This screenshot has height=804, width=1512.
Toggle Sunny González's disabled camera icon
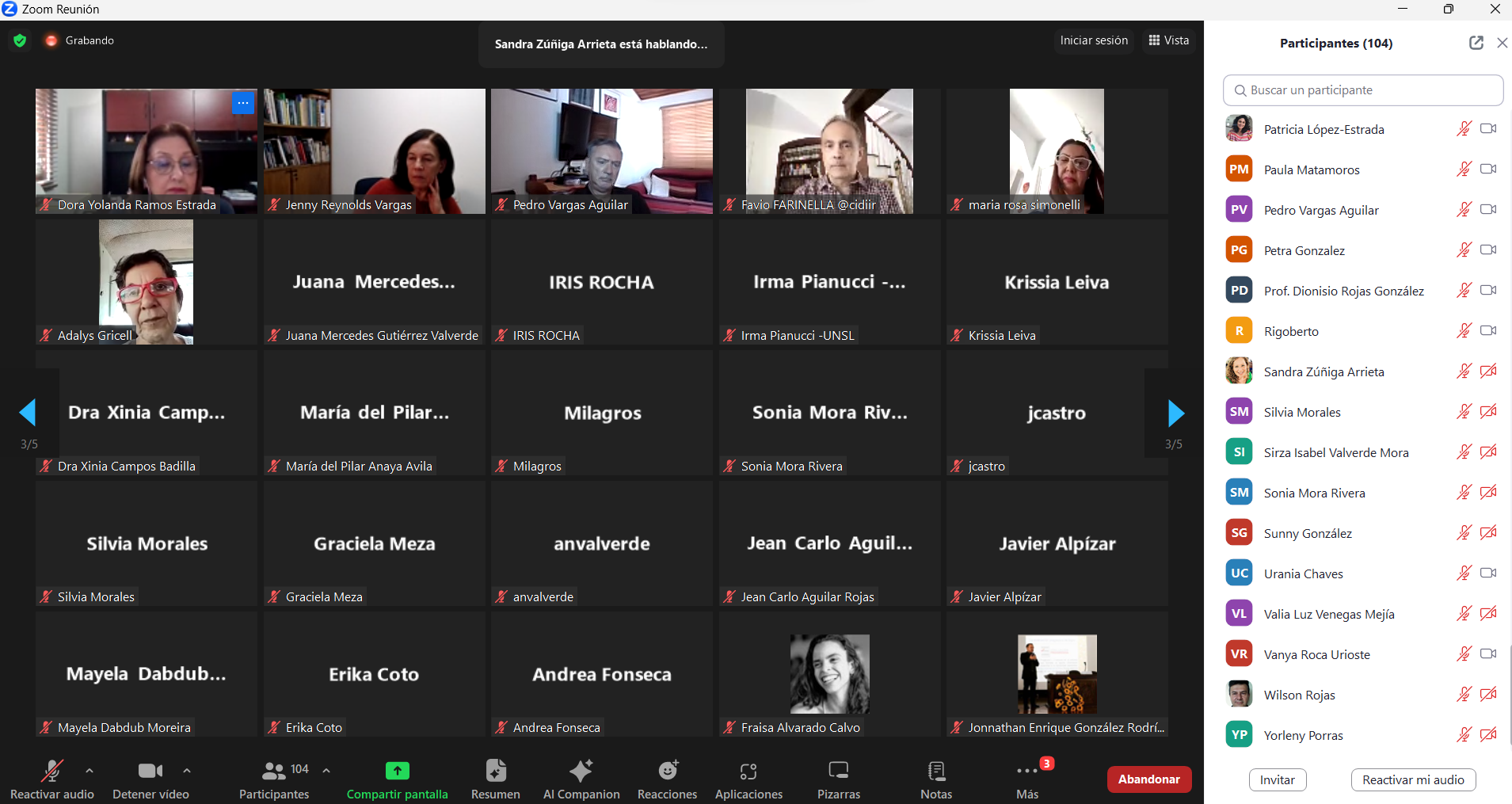[1489, 532]
